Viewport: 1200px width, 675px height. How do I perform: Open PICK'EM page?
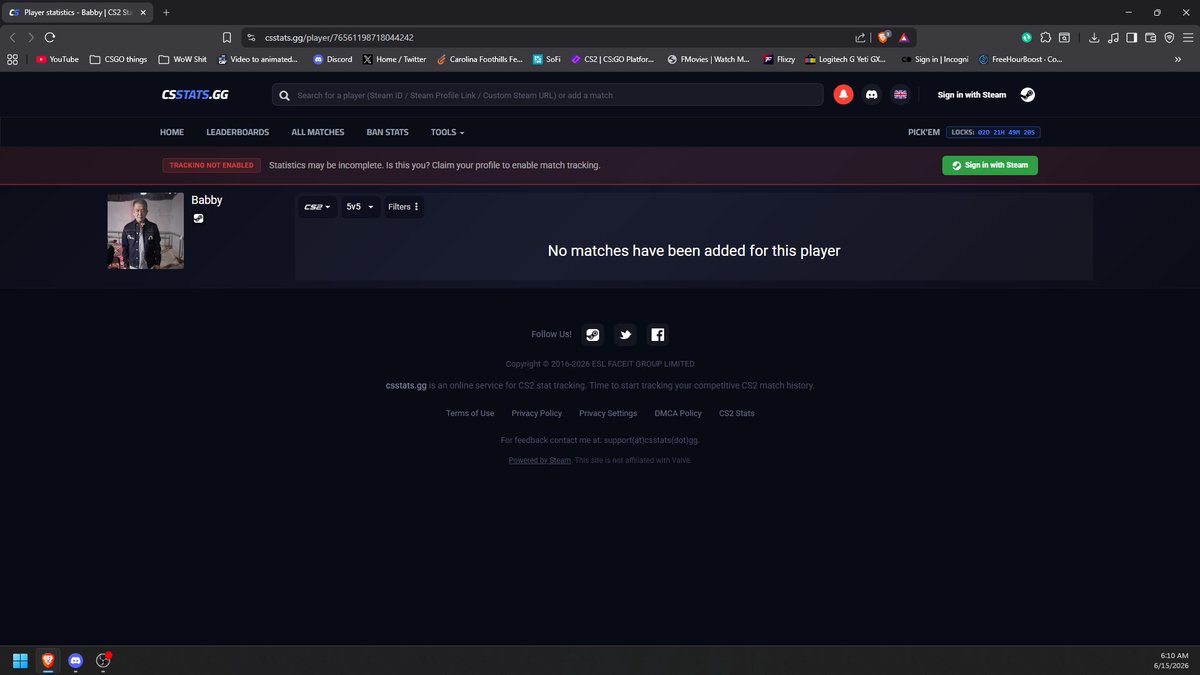[x=924, y=132]
